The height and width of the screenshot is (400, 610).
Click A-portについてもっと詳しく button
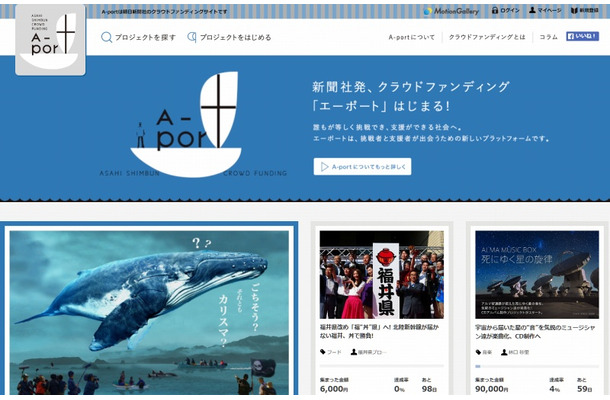pos(362,167)
